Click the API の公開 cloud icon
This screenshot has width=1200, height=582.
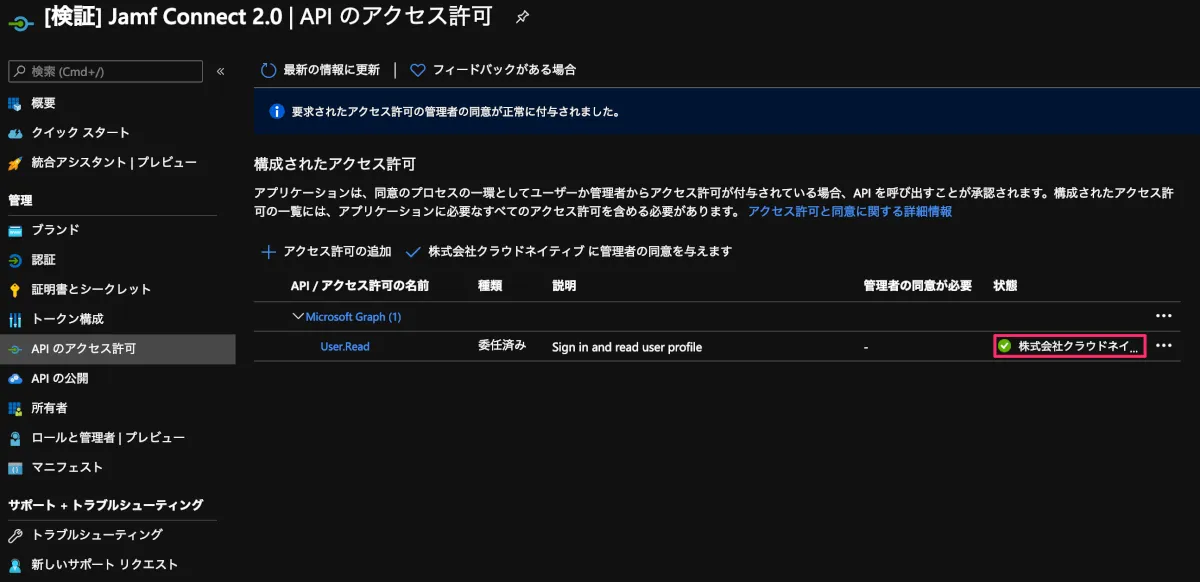pos(15,379)
